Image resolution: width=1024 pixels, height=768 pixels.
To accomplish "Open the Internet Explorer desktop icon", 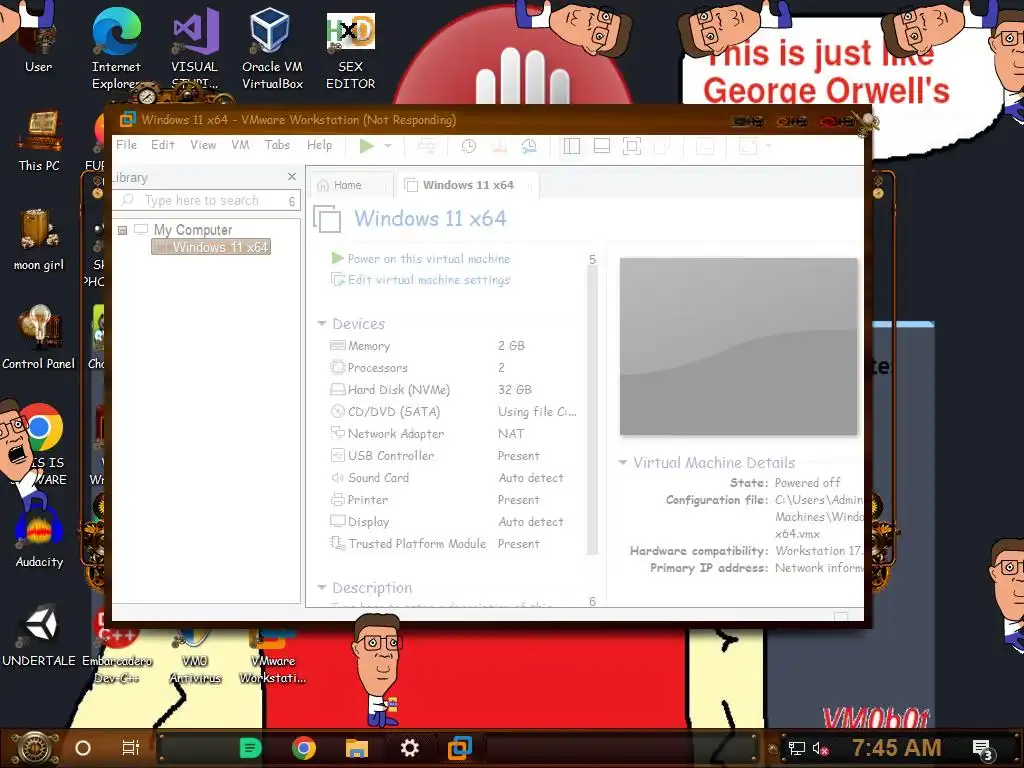I will (x=116, y=49).
